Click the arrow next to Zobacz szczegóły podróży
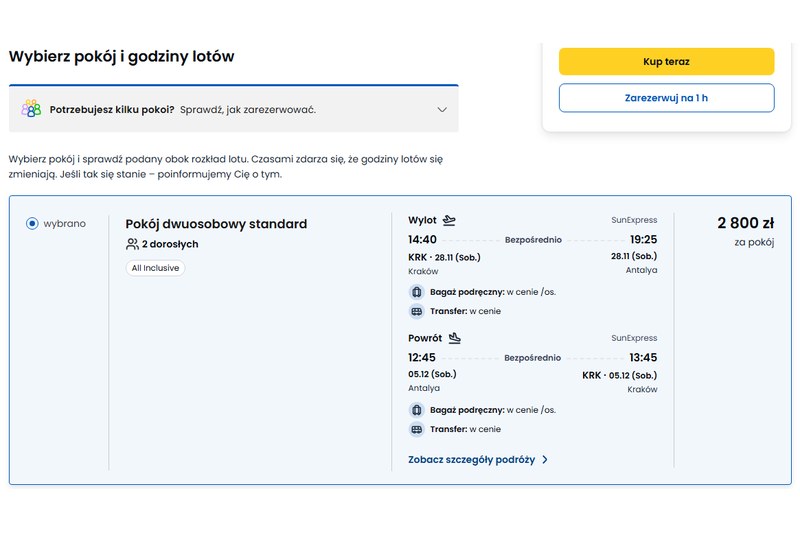The width and height of the screenshot is (800, 533). [545, 460]
